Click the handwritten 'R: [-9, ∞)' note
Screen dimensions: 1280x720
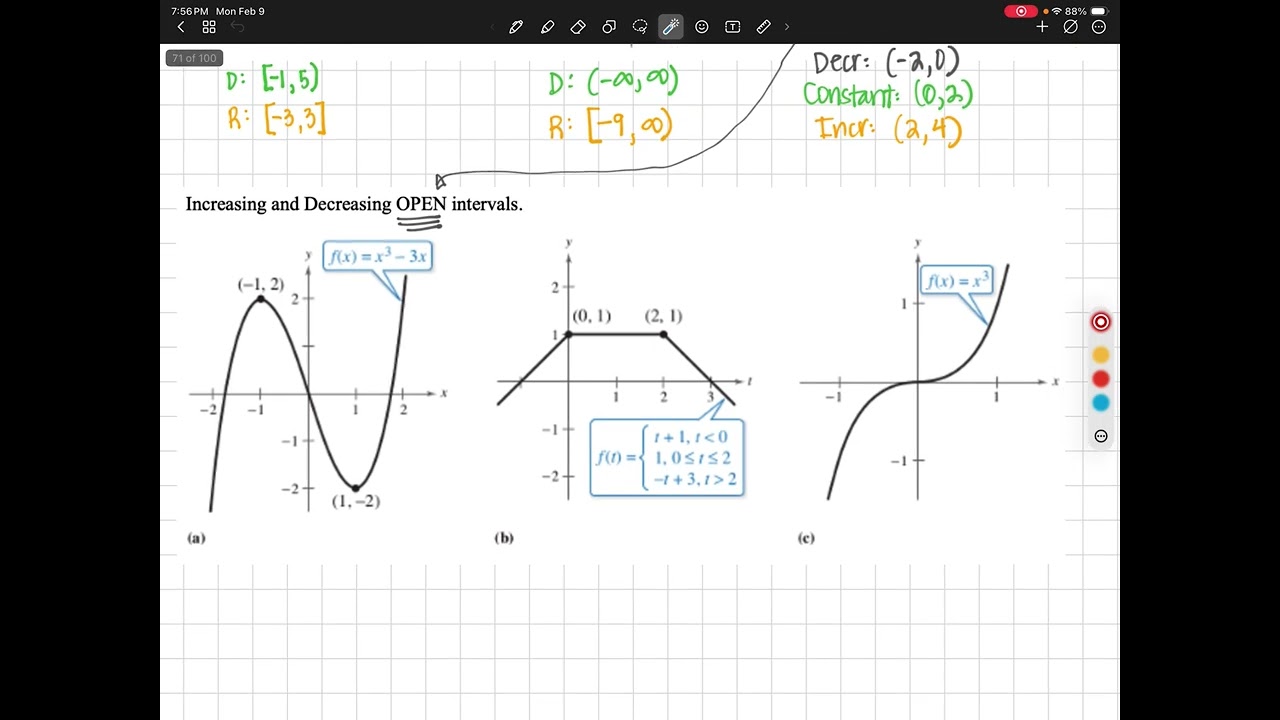pyautogui.click(x=611, y=126)
